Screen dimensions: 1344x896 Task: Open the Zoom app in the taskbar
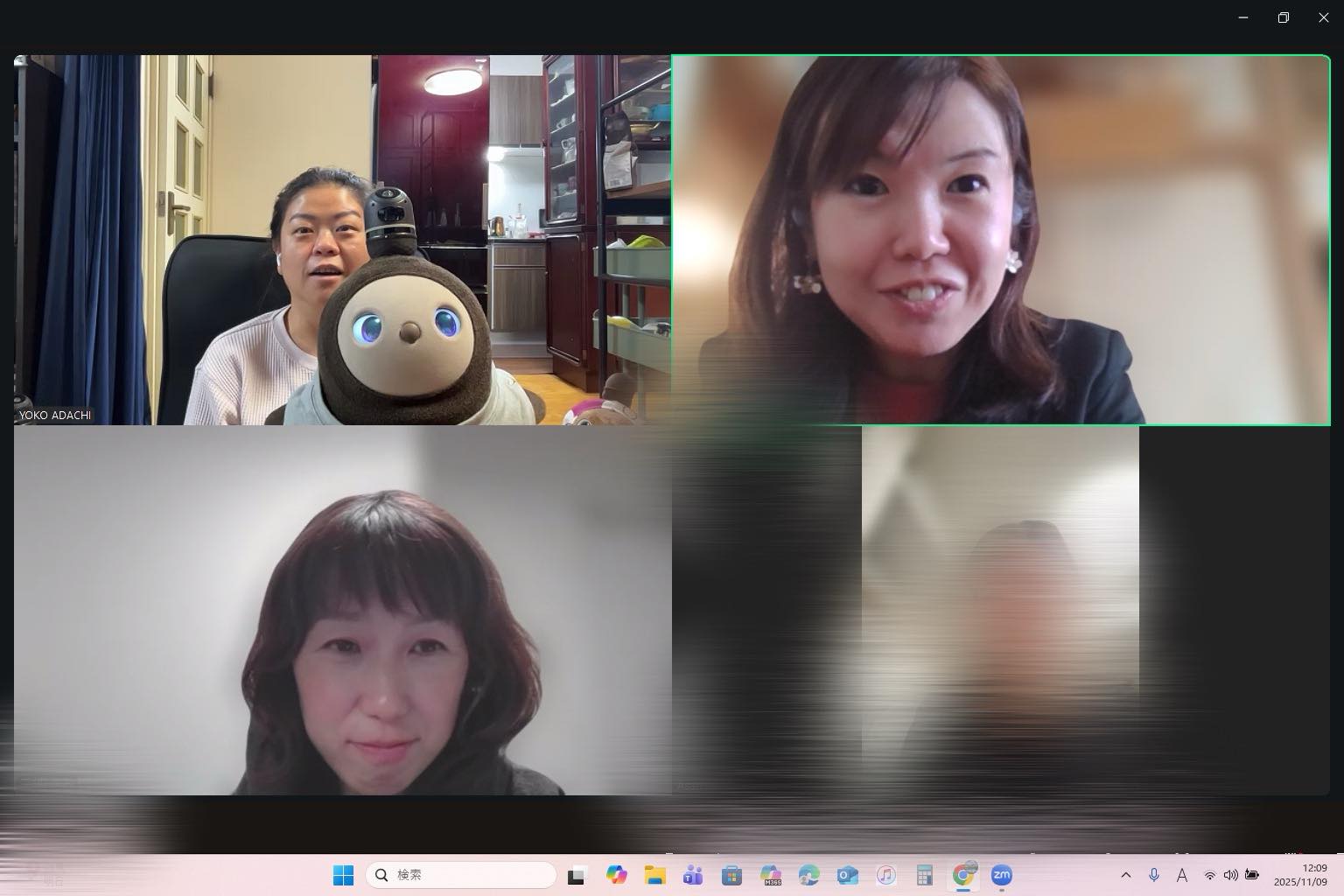click(1001, 875)
